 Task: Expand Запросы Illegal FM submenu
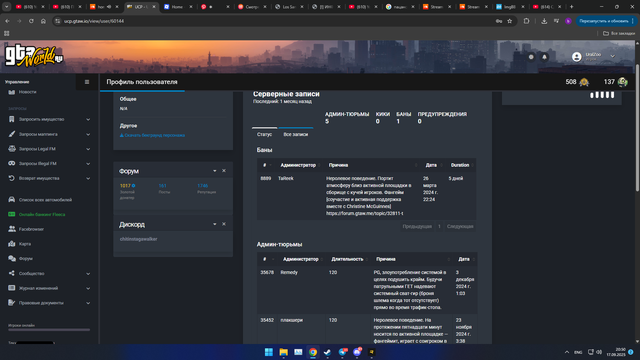coord(88,164)
